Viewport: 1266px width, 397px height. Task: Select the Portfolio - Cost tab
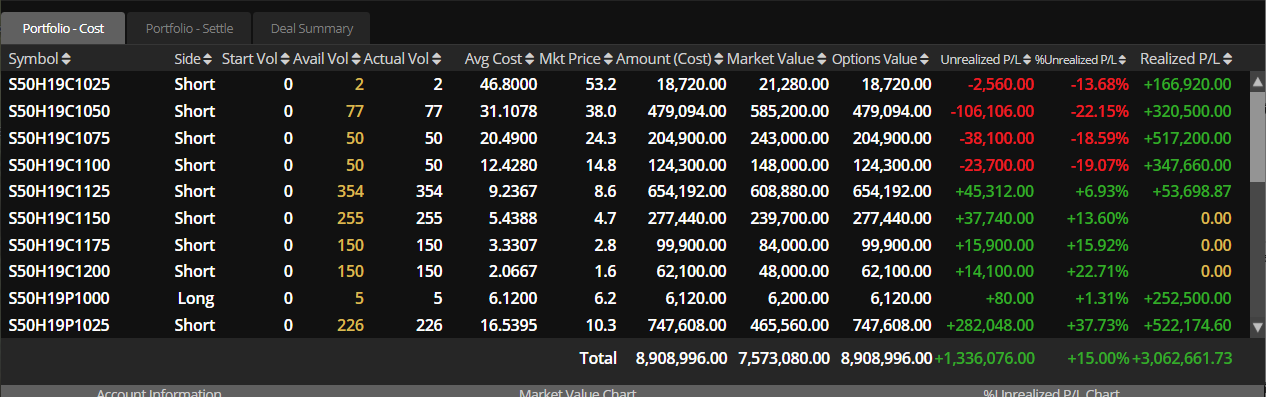coord(63,28)
